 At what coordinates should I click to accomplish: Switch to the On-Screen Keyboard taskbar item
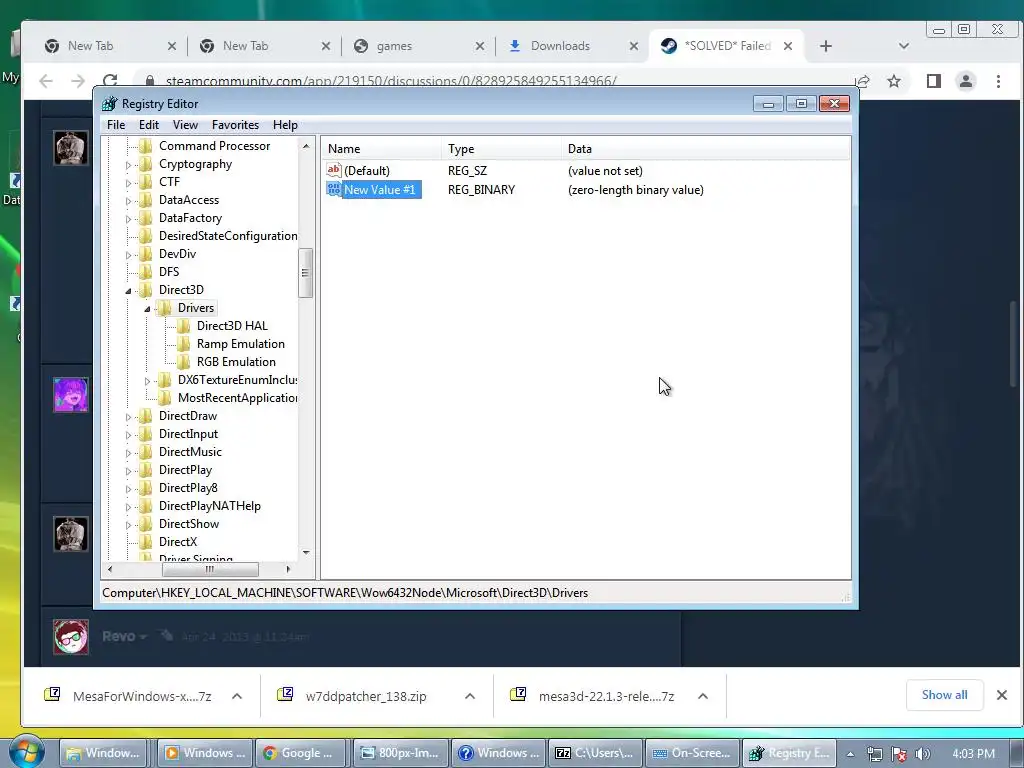pos(692,753)
